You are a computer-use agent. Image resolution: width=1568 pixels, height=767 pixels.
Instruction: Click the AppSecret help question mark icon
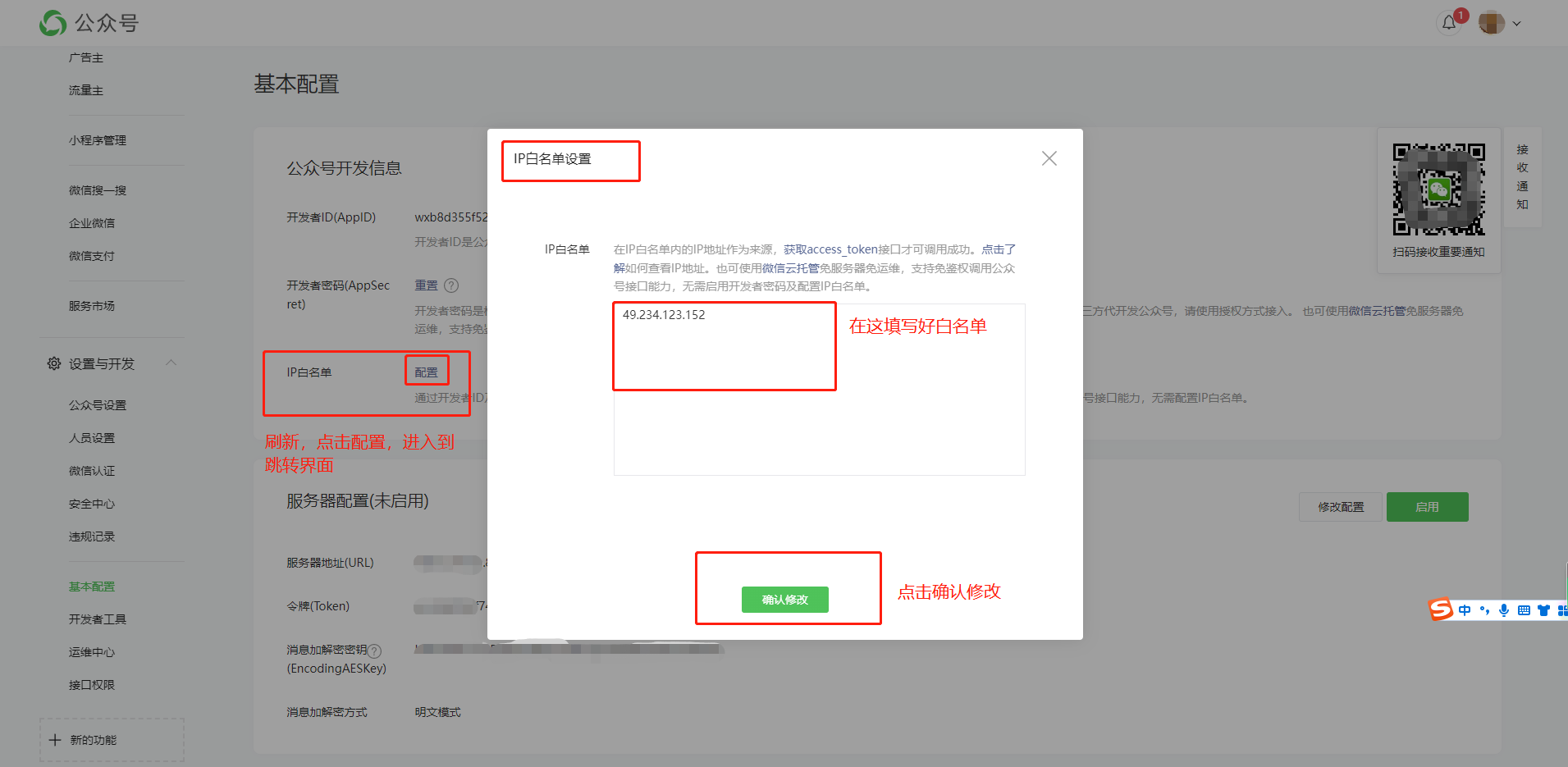tap(451, 285)
